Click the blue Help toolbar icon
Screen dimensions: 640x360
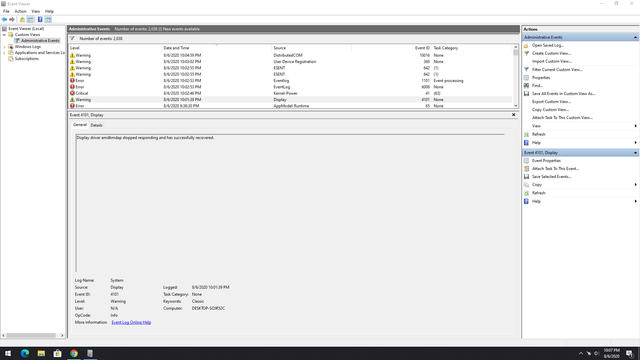[40, 20]
